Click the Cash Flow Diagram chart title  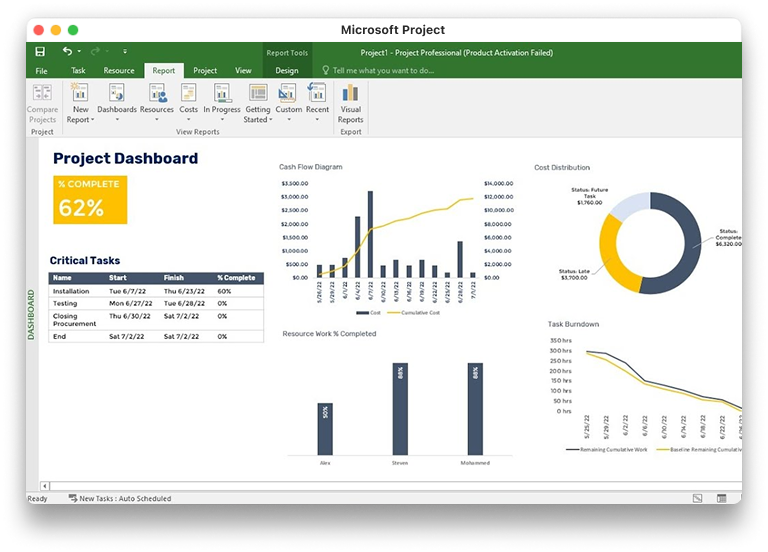311,167
